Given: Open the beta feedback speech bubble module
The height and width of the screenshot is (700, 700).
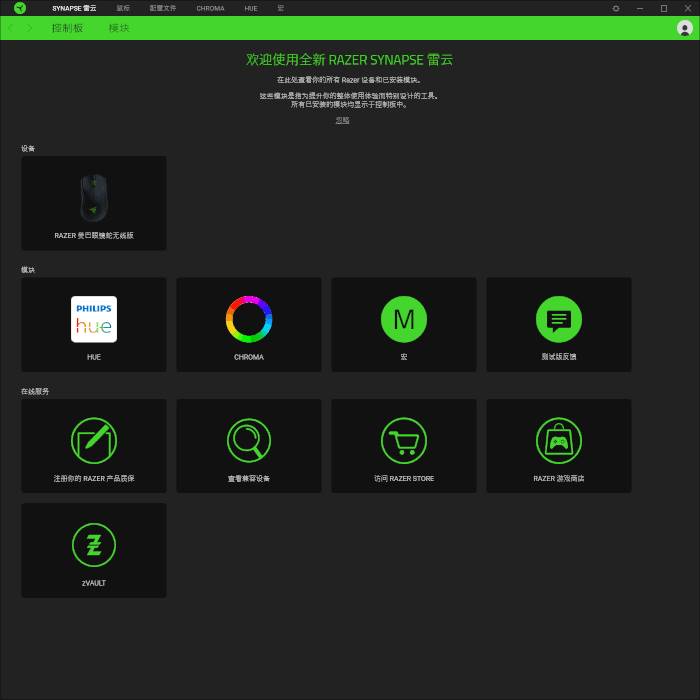Looking at the screenshot, I should (x=558, y=325).
